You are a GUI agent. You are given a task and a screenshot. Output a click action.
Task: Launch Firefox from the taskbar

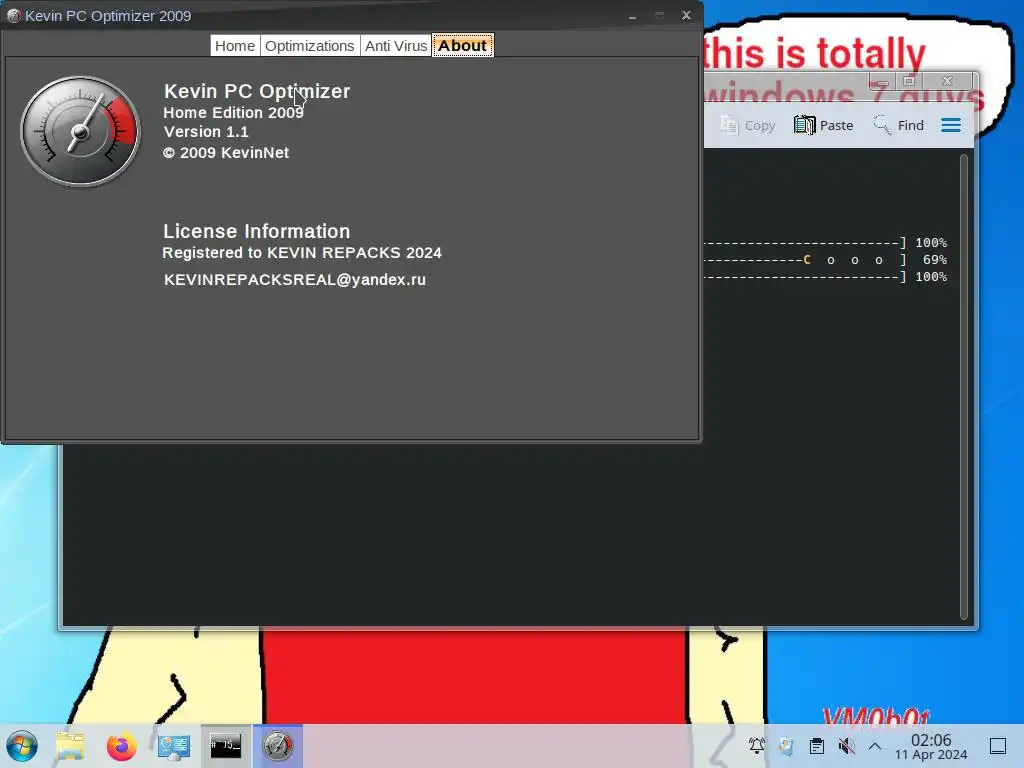click(x=121, y=746)
